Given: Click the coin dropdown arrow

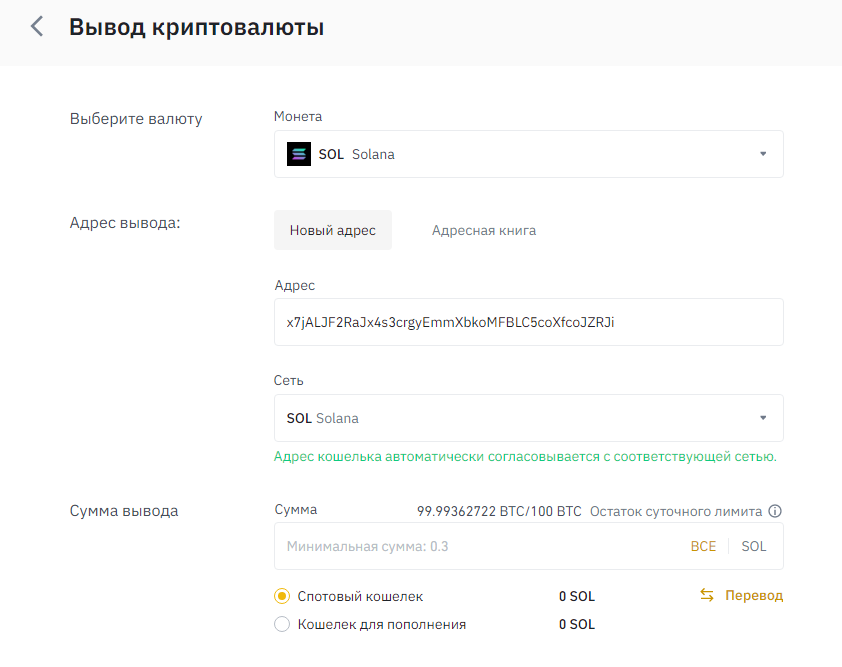Looking at the screenshot, I should pyautogui.click(x=763, y=154).
